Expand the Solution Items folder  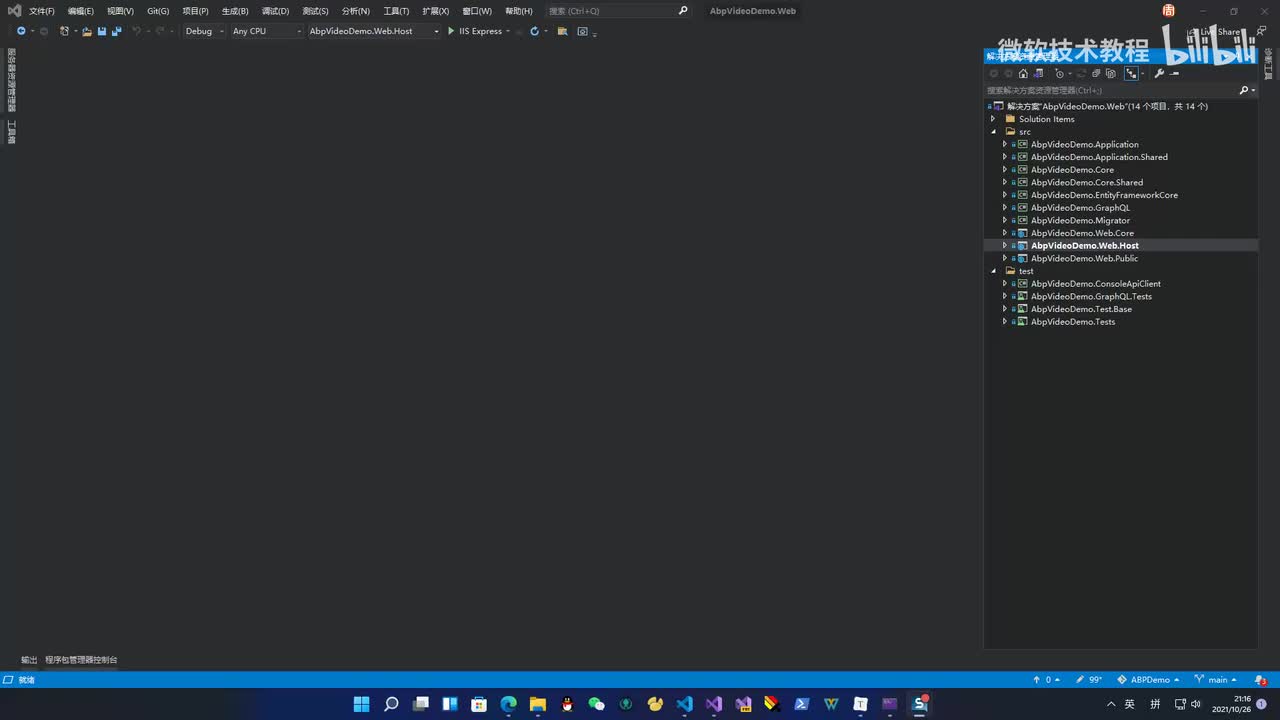(993, 119)
